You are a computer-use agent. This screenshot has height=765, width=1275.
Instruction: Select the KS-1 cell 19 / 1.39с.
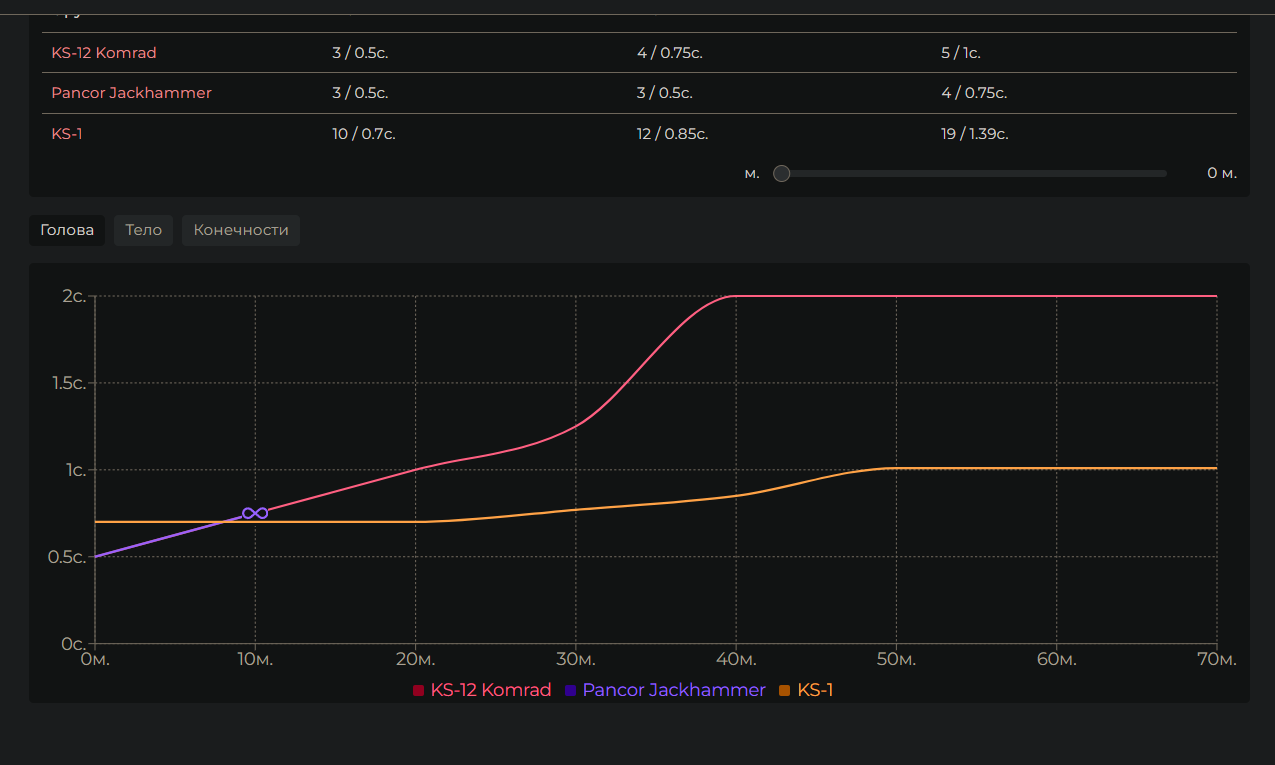974,134
